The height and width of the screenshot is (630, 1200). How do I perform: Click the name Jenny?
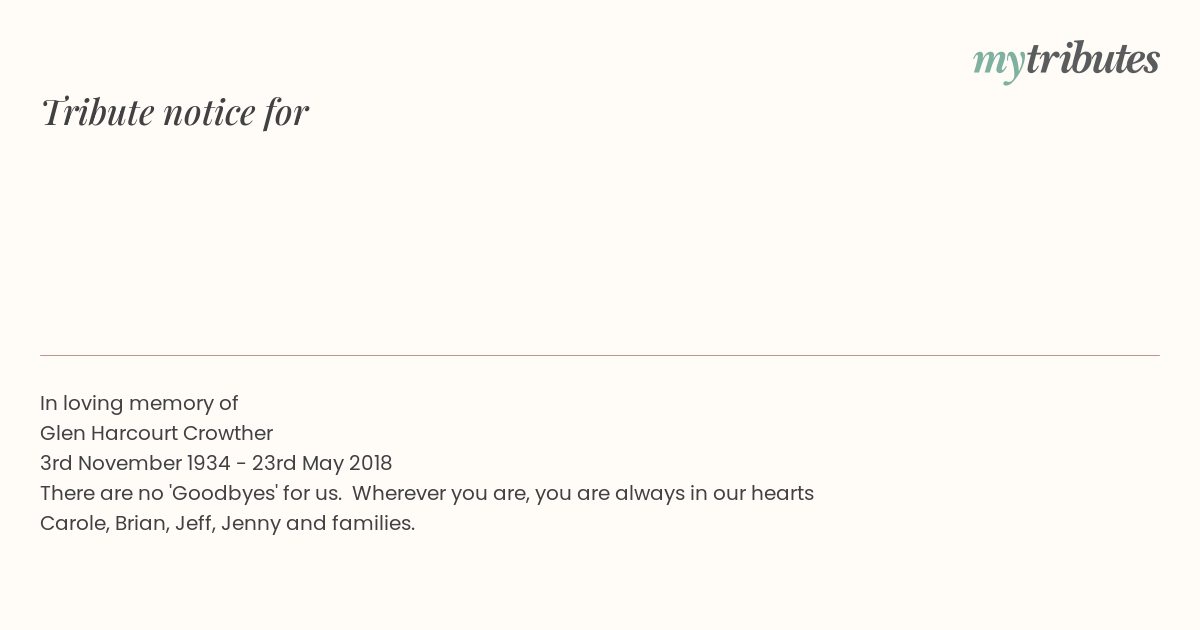pyautogui.click(x=250, y=523)
